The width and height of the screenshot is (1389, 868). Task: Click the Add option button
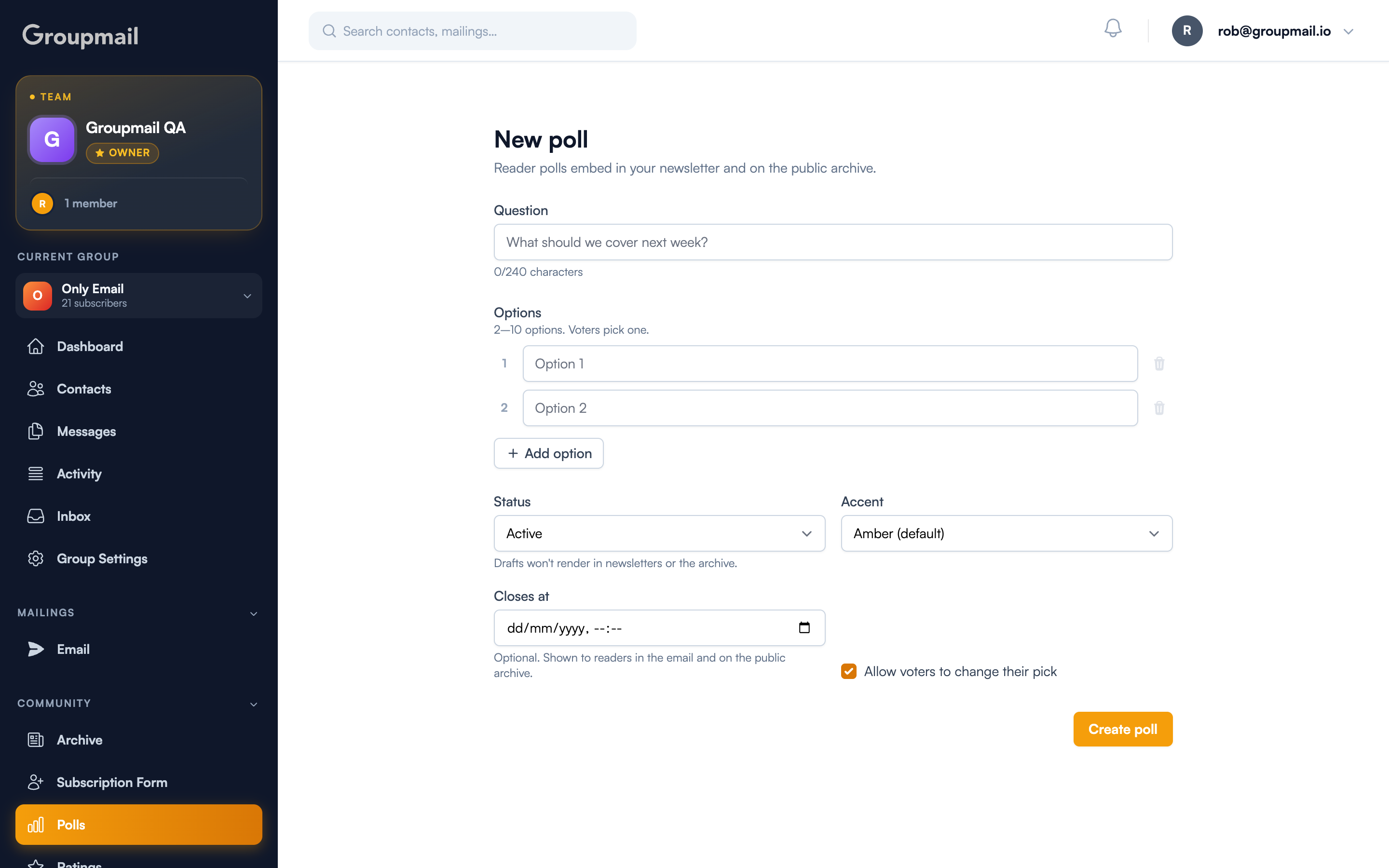pos(548,453)
